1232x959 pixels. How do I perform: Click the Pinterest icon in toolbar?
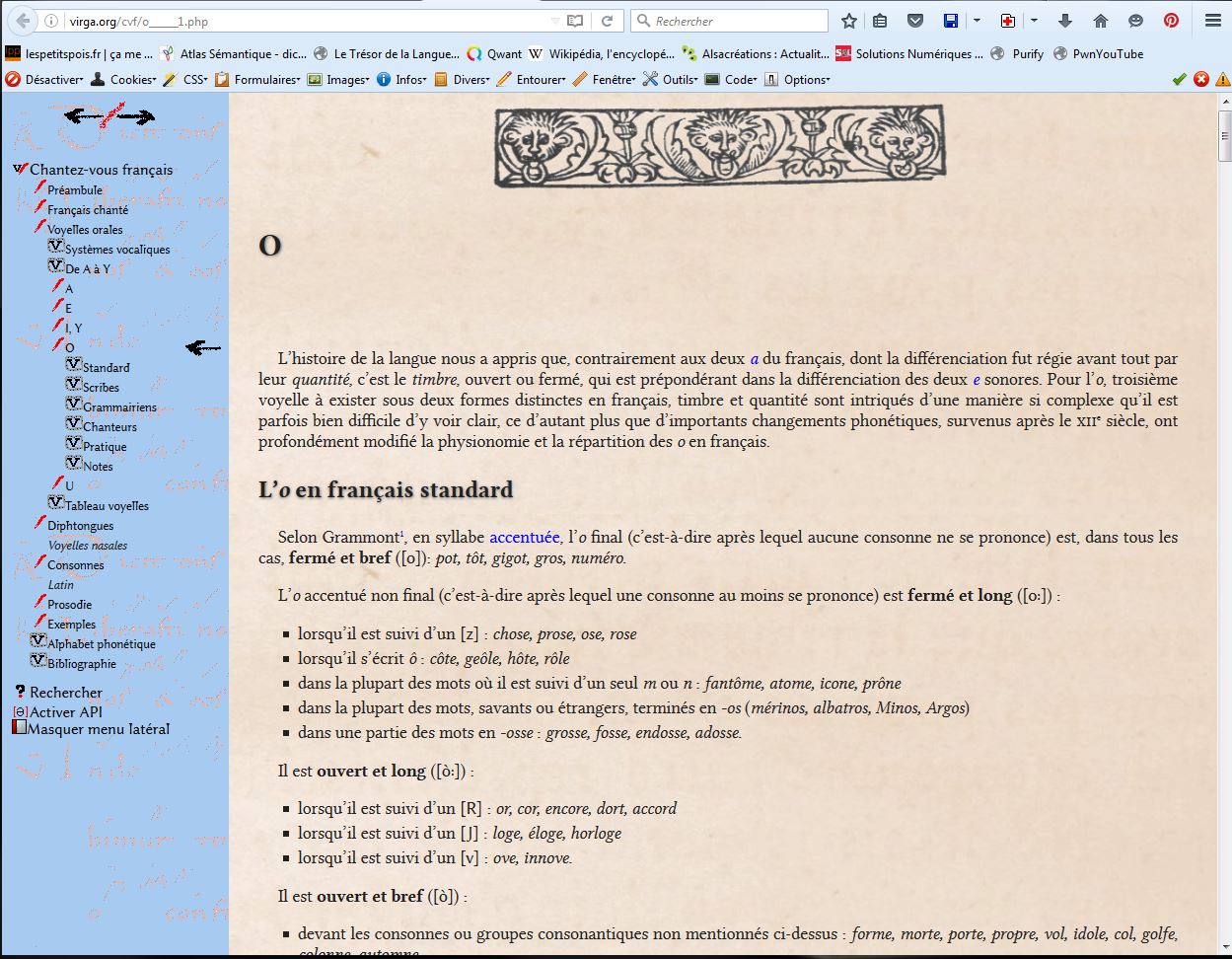point(1171,21)
